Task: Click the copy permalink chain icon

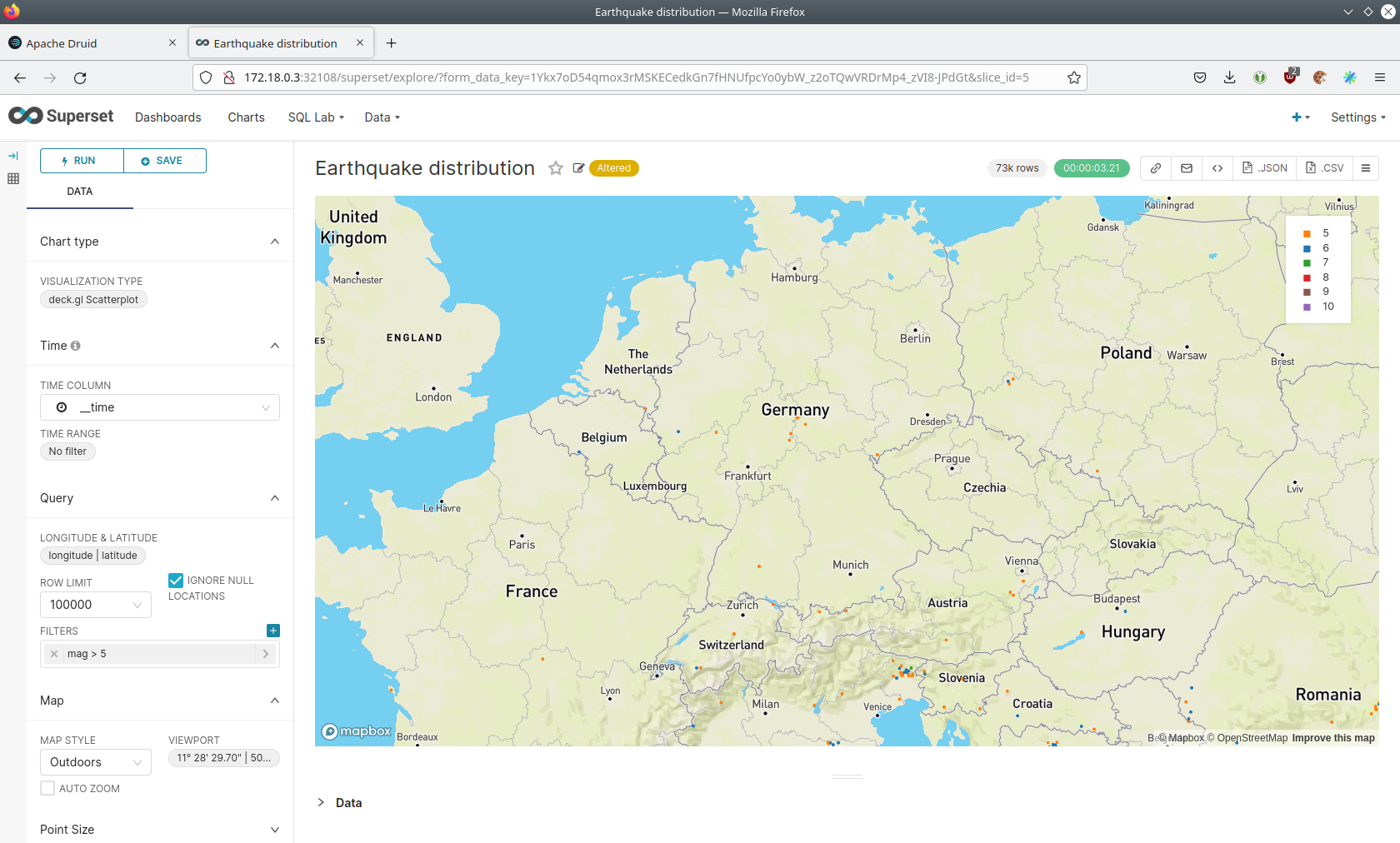Action: pyautogui.click(x=1156, y=168)
